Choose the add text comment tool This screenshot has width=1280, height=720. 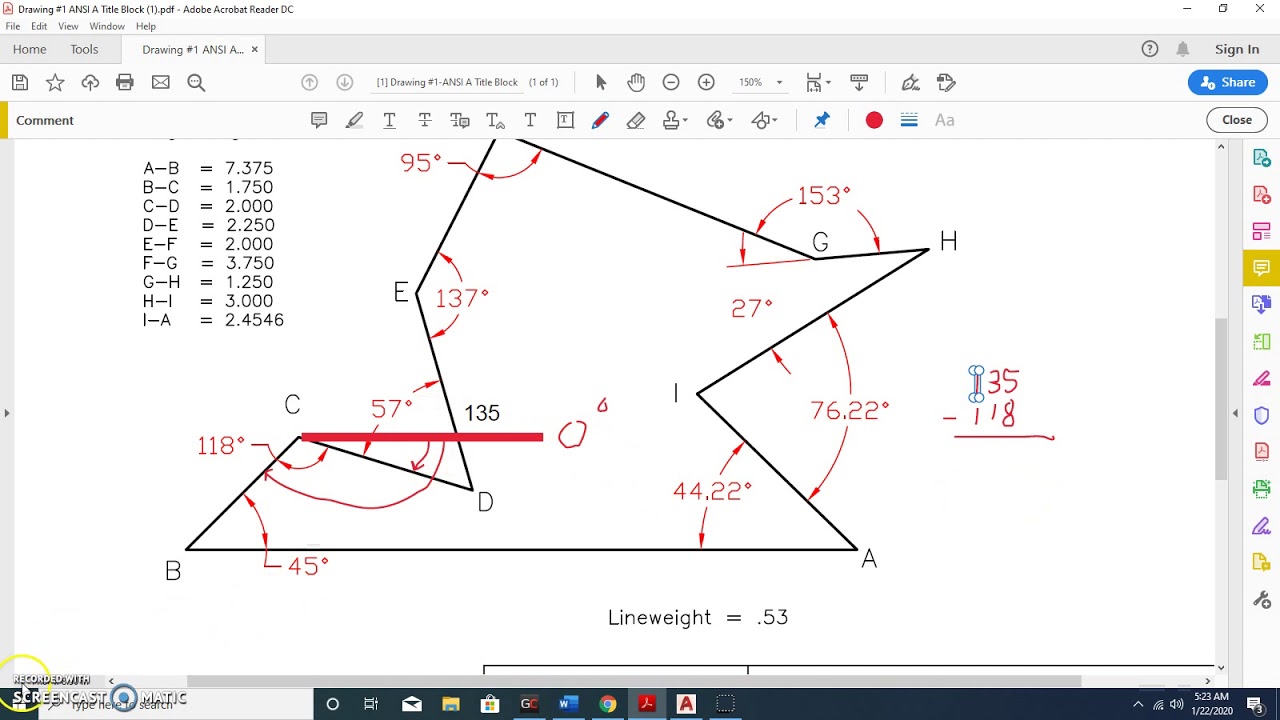pos(530,120)
